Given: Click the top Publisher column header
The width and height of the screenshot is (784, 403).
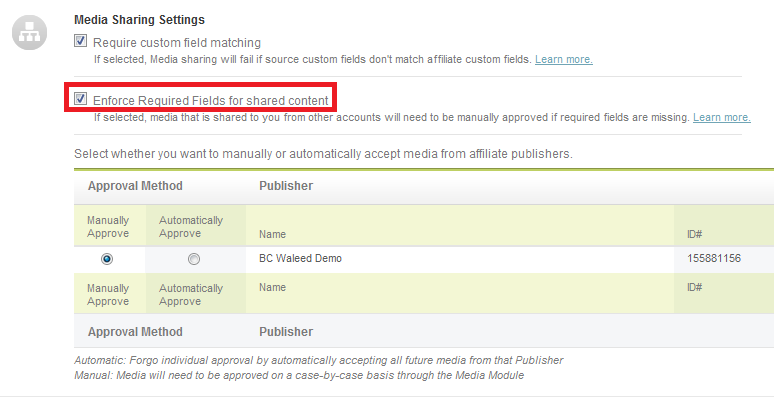Looking at the screenshot, I should (x=286, y=186).
